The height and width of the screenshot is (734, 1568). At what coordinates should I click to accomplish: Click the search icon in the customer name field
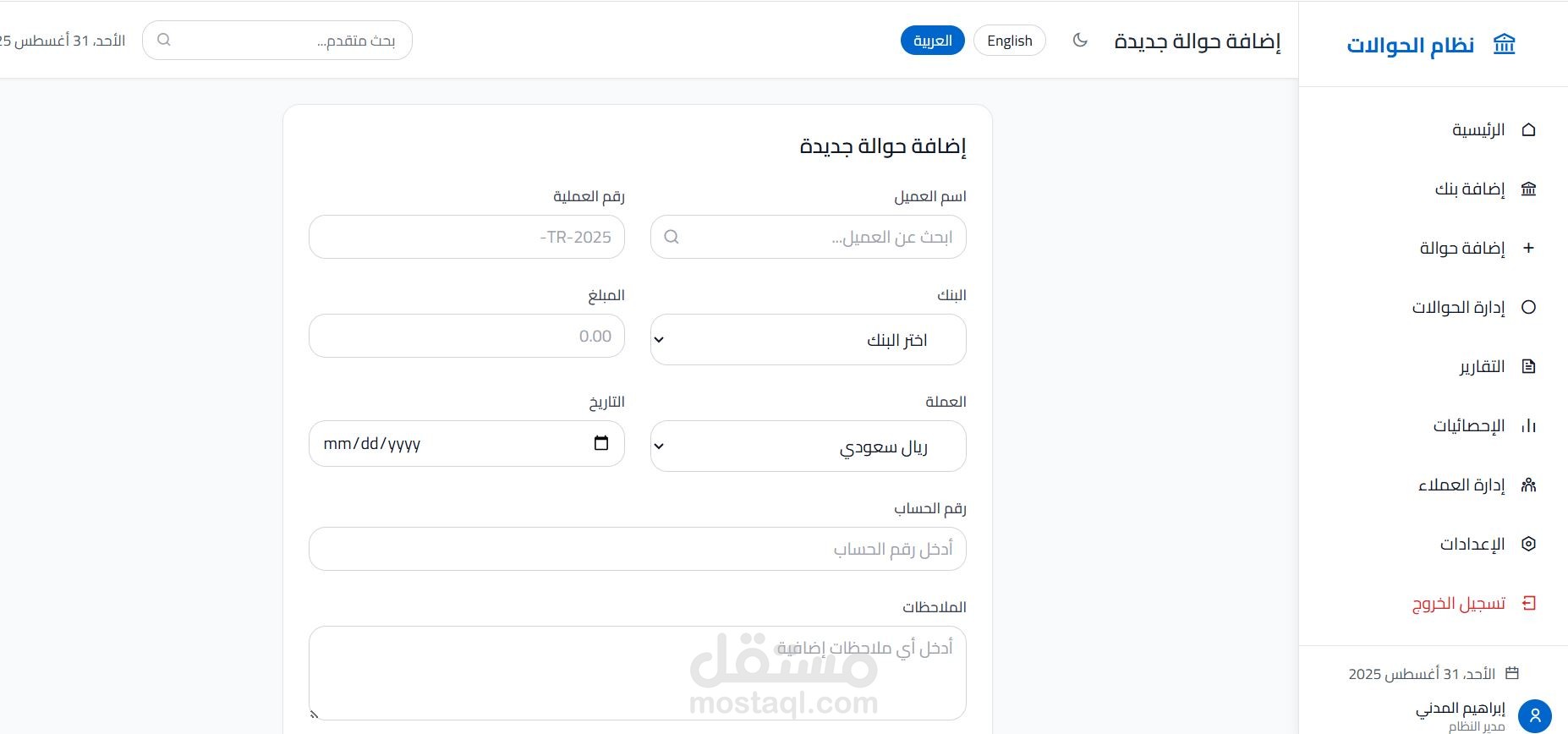click(672, 237)
